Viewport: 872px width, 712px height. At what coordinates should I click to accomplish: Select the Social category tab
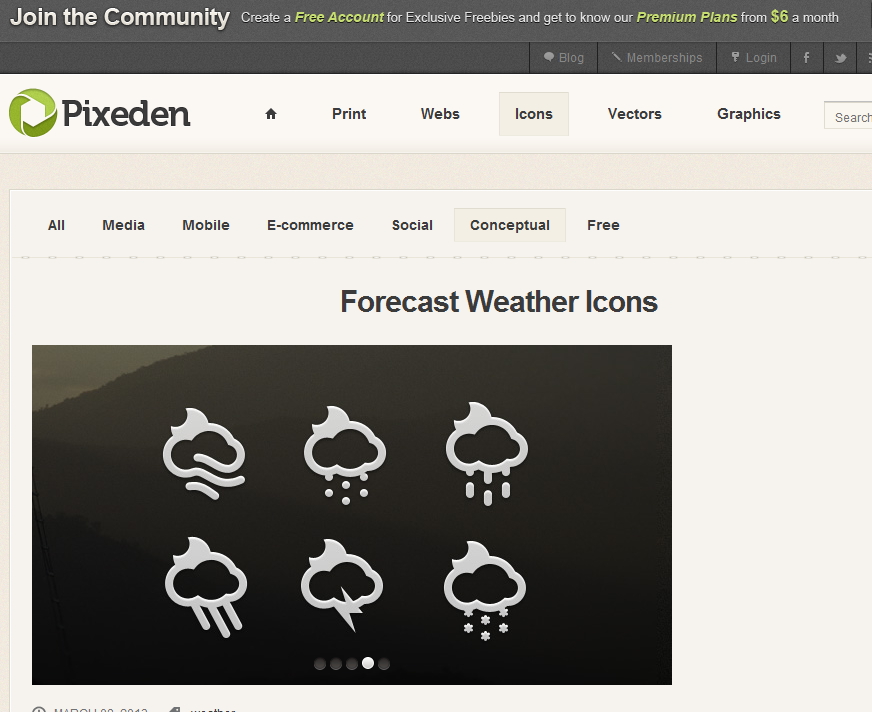pyautogui.click(x=412, y=225)
